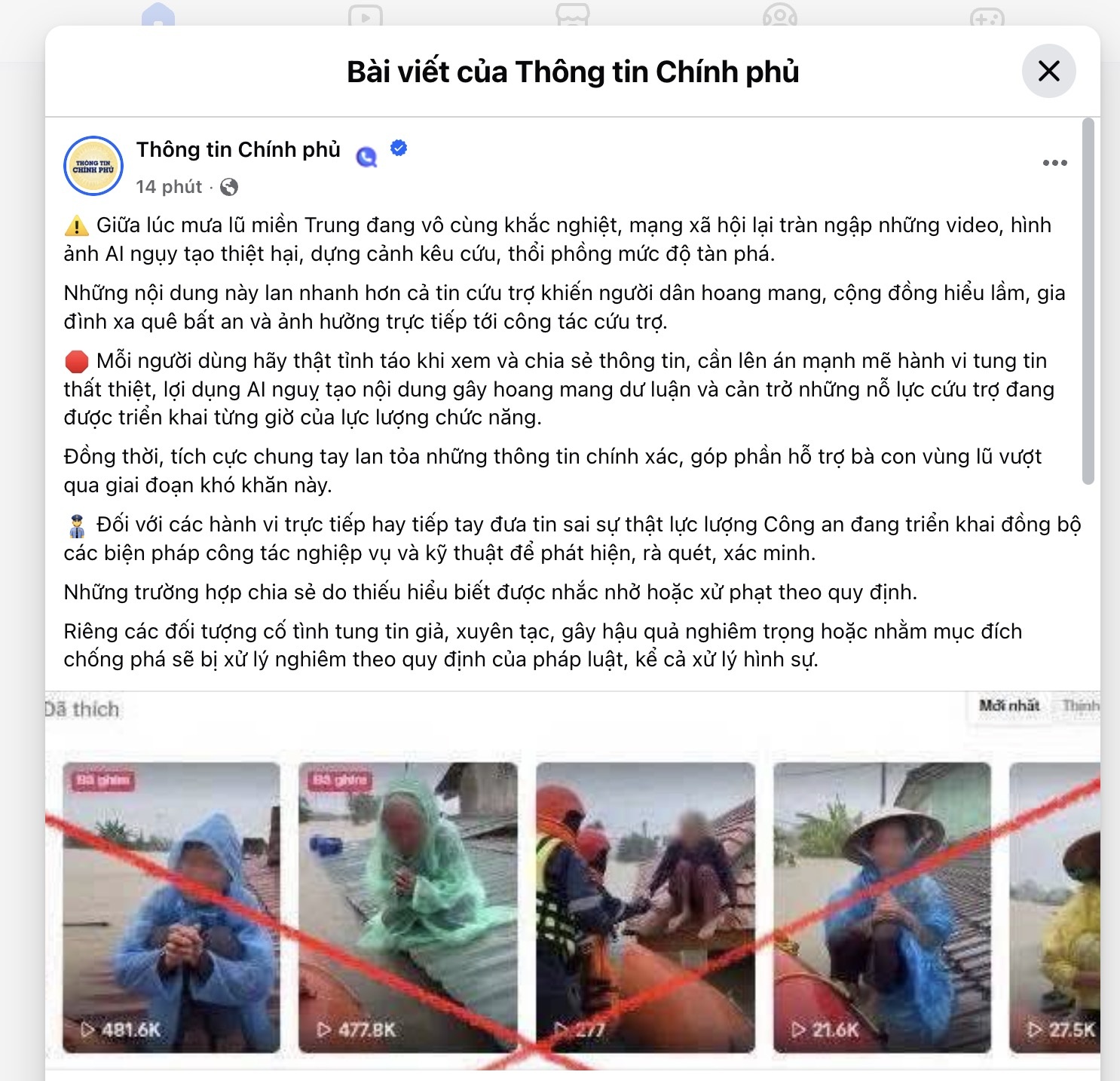Open the Gaming icon in top navigation
Image resolution: width=1120 pixels, height=1081 pixels.
(x=987, y=14)
